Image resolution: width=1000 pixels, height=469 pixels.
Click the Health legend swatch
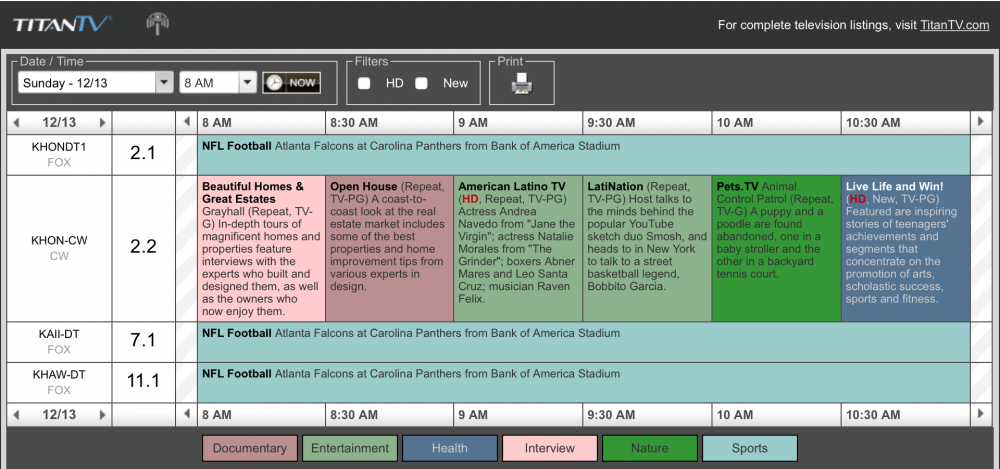[x=450, y=448]
